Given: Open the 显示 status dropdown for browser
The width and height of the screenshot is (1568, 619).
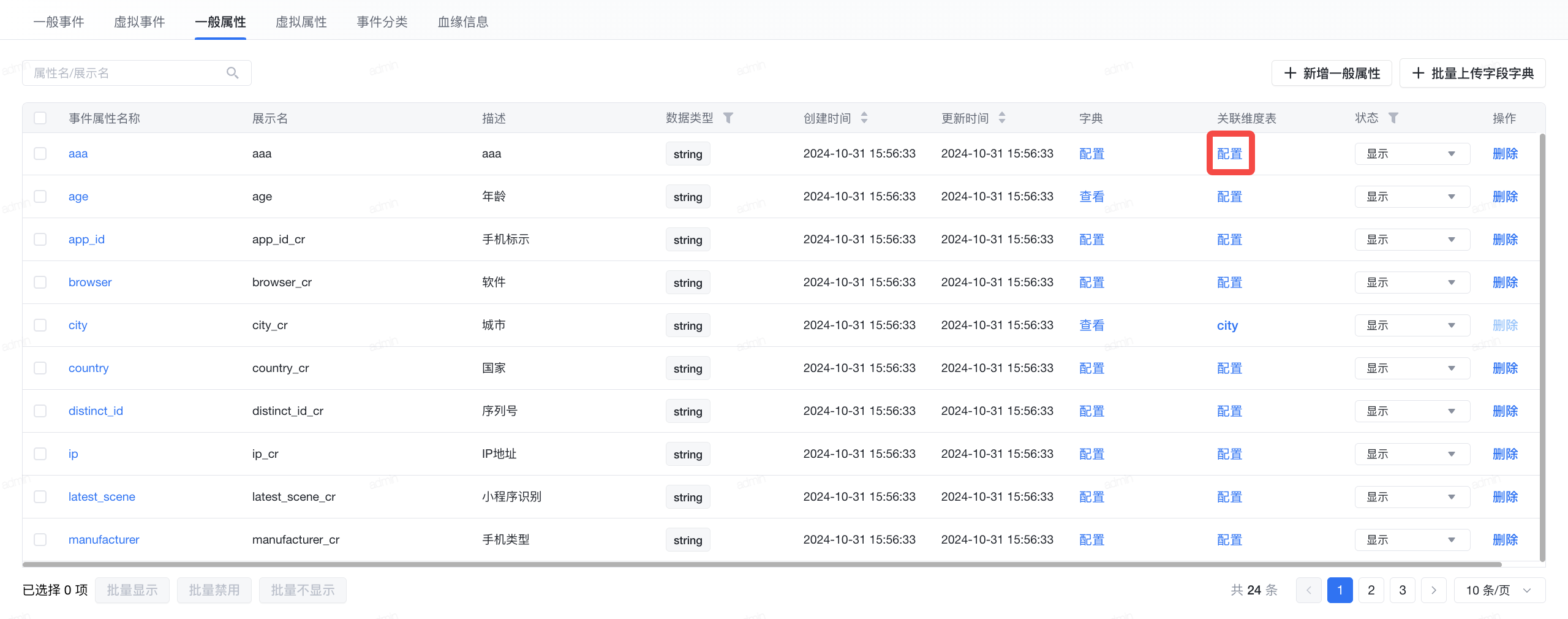Looking at the screenshot, I should point(1412,283).
